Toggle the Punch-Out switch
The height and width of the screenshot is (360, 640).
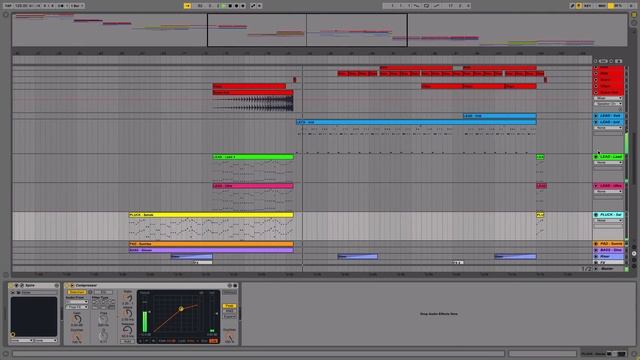click(x=437, y=6)
